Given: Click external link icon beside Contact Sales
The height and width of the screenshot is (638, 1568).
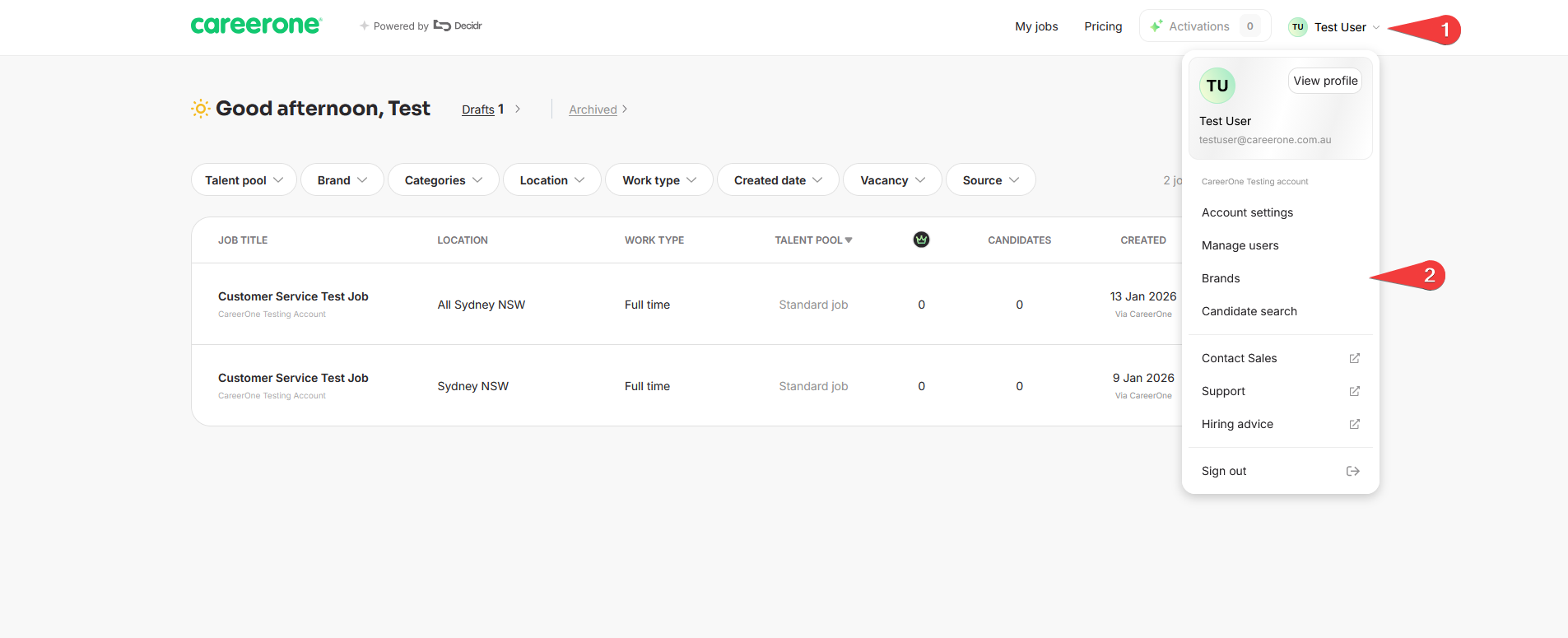Looking at the screenshot, I should [x=1354, y=358].
